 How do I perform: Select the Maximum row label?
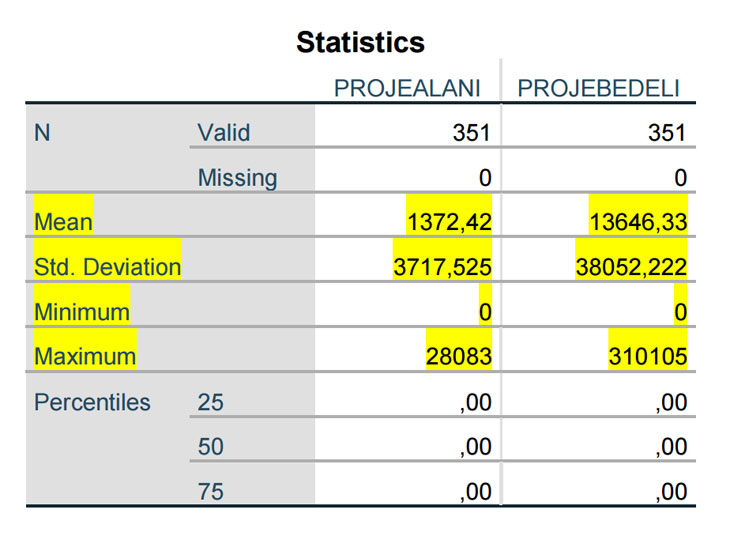click(x=85, y=357)
